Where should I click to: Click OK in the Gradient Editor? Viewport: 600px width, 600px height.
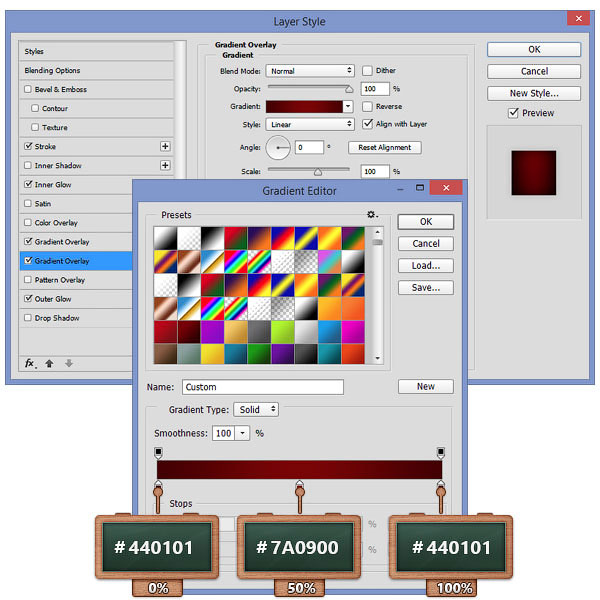[x=426, y=222]
